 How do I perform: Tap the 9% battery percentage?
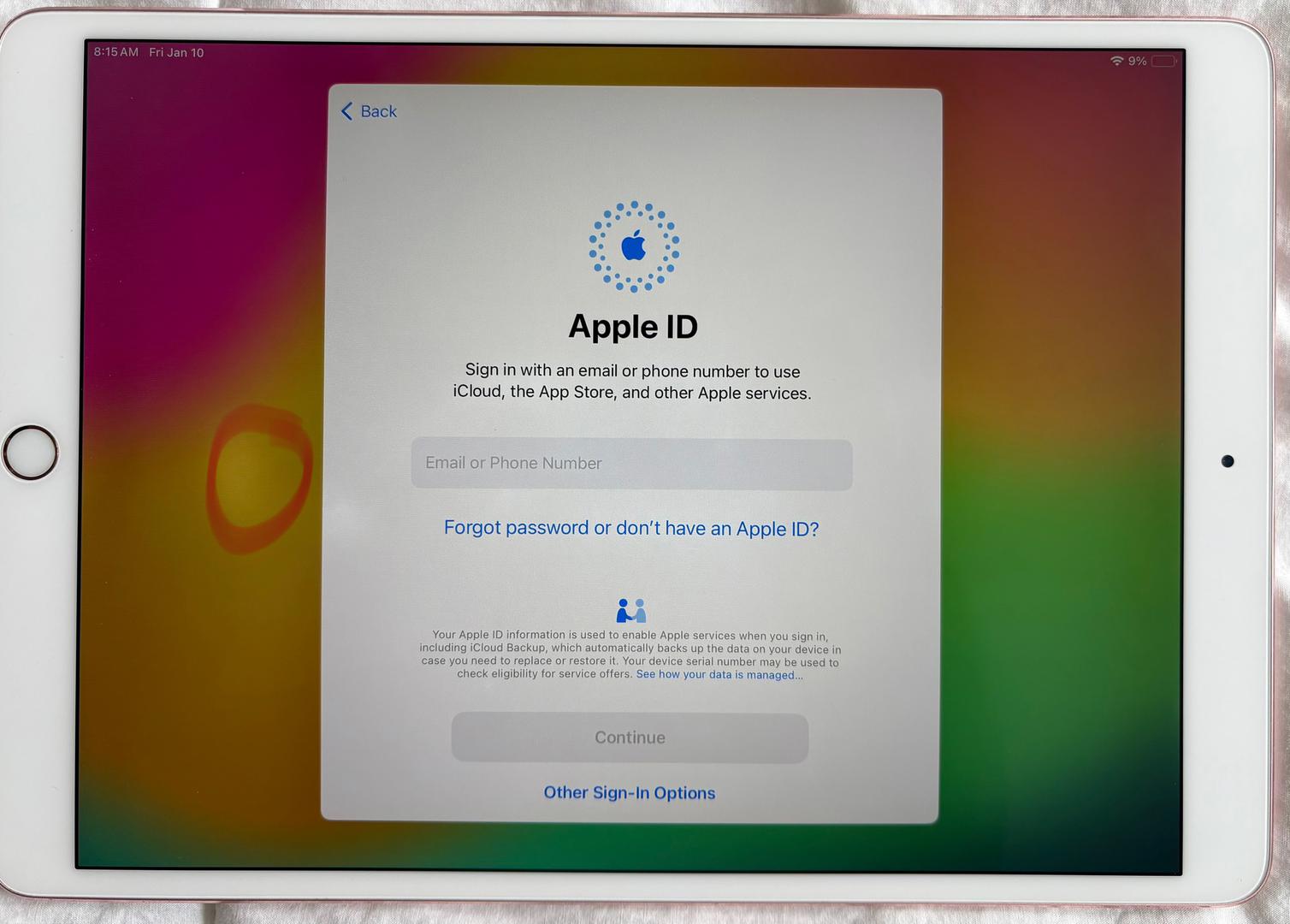click(1137, 61)
